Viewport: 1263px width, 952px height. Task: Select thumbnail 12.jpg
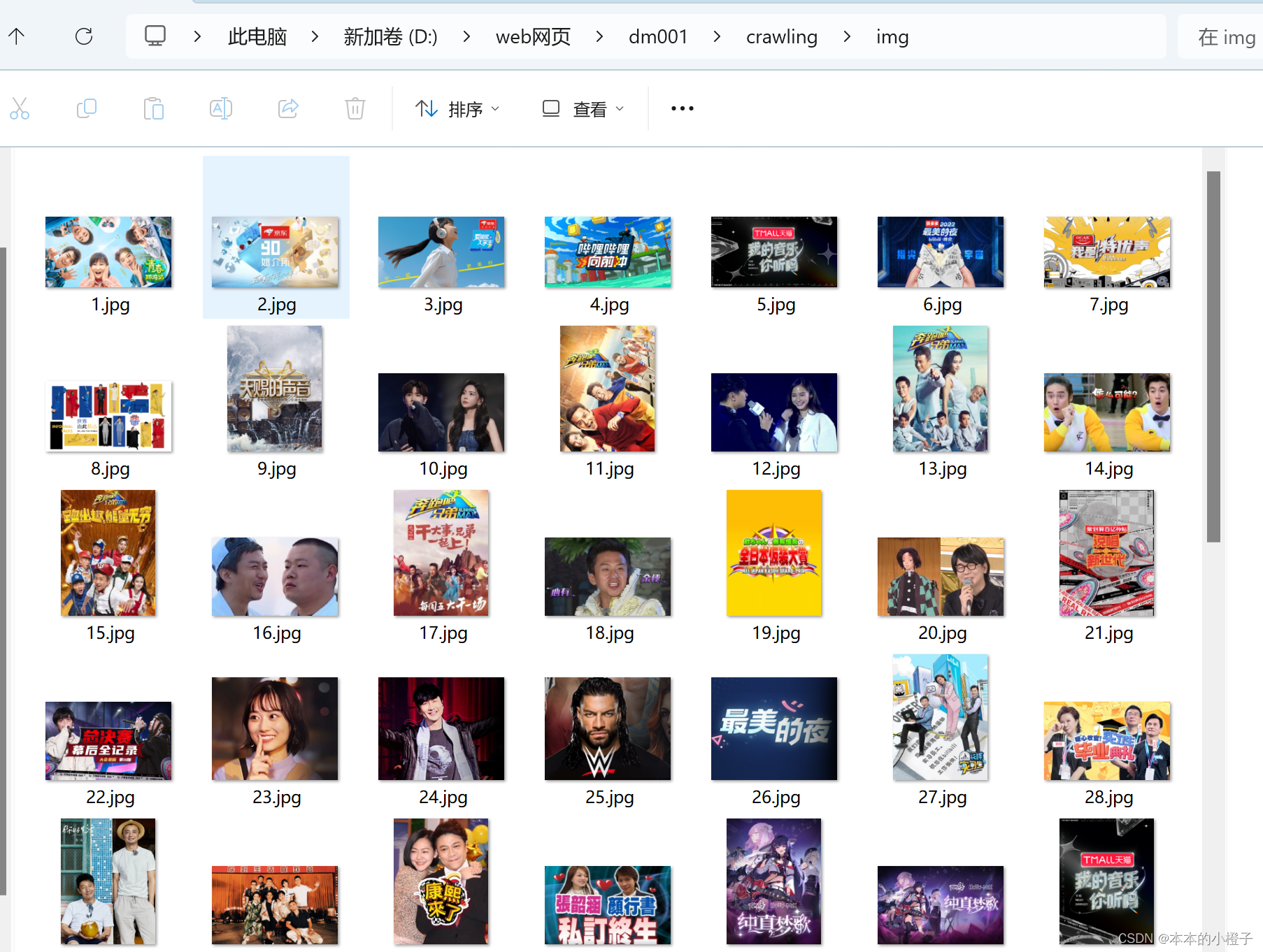[774, 412]
